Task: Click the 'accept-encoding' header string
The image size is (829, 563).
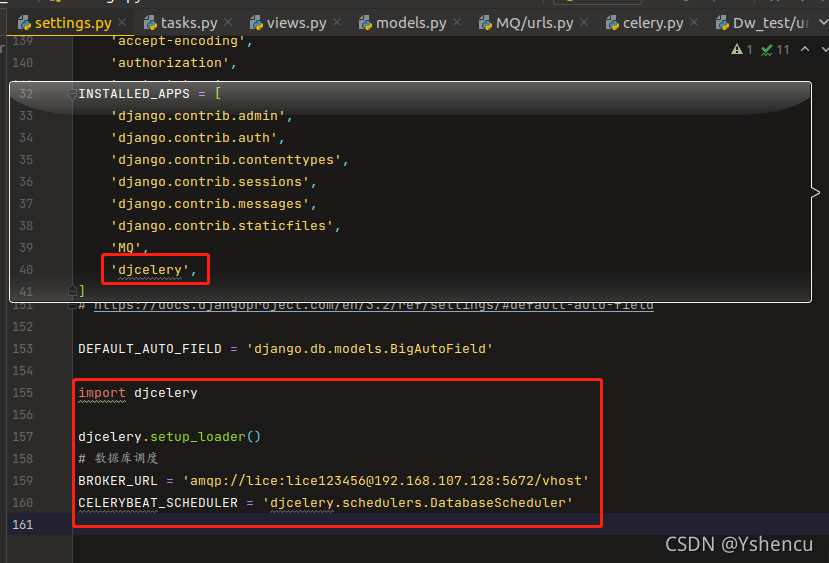Action: point(181,41)
